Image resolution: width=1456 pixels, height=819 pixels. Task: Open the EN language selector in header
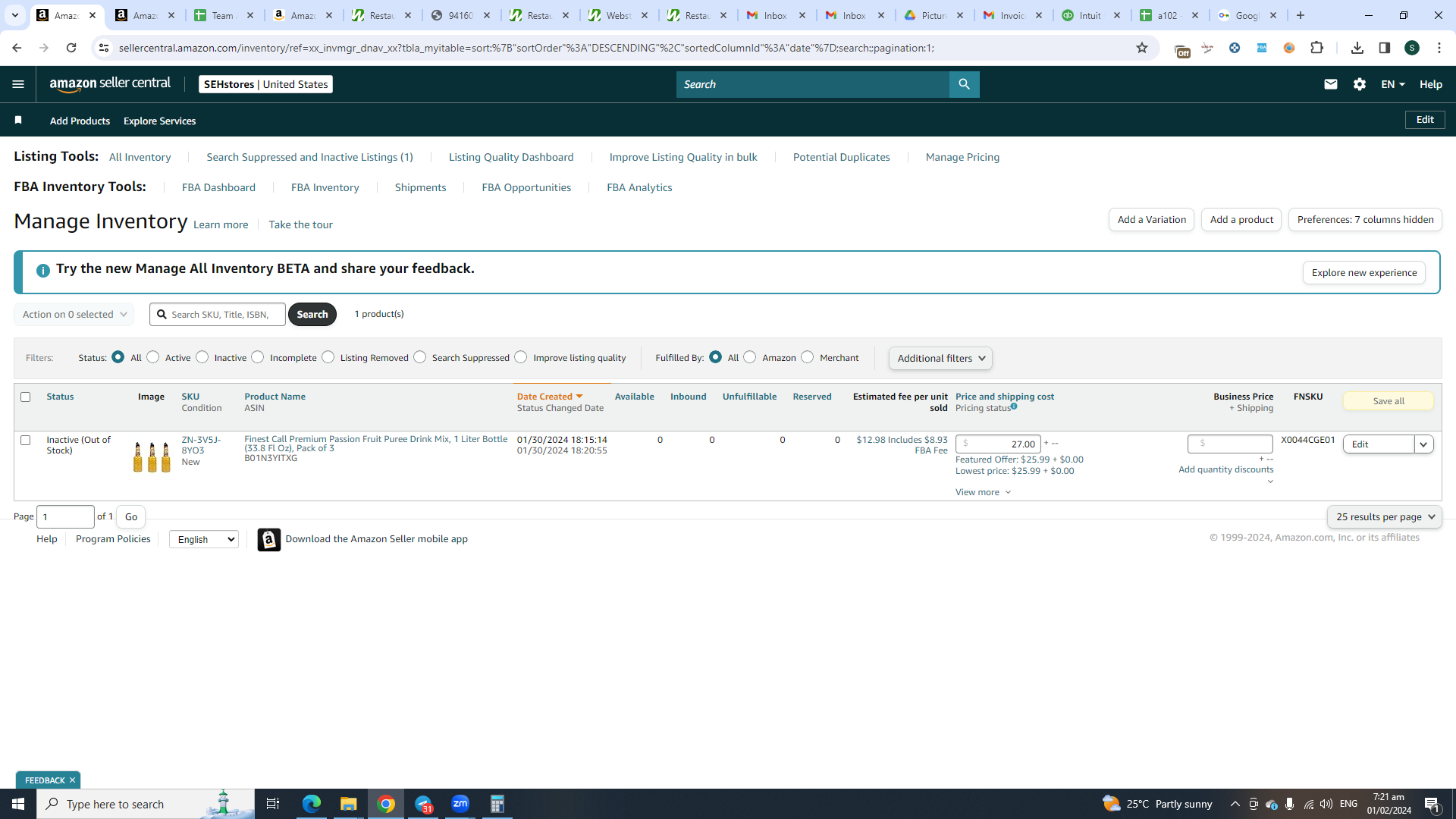point(1393,84)
